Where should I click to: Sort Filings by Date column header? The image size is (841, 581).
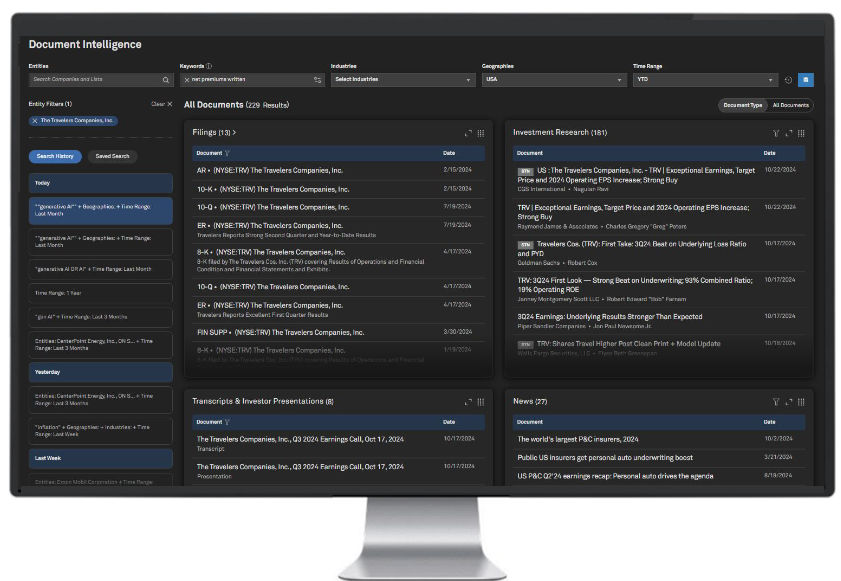click(449, 153)
